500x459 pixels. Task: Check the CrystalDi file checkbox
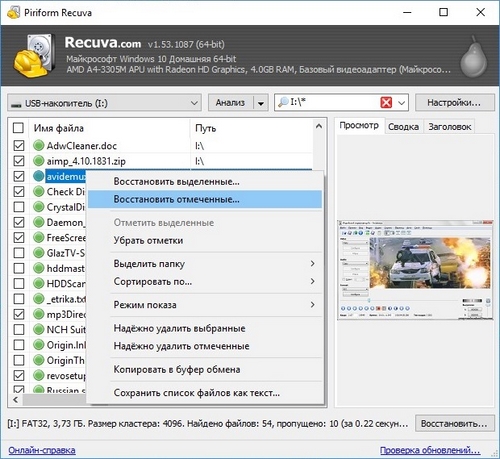pyautogui.click(x=19, y=207)
